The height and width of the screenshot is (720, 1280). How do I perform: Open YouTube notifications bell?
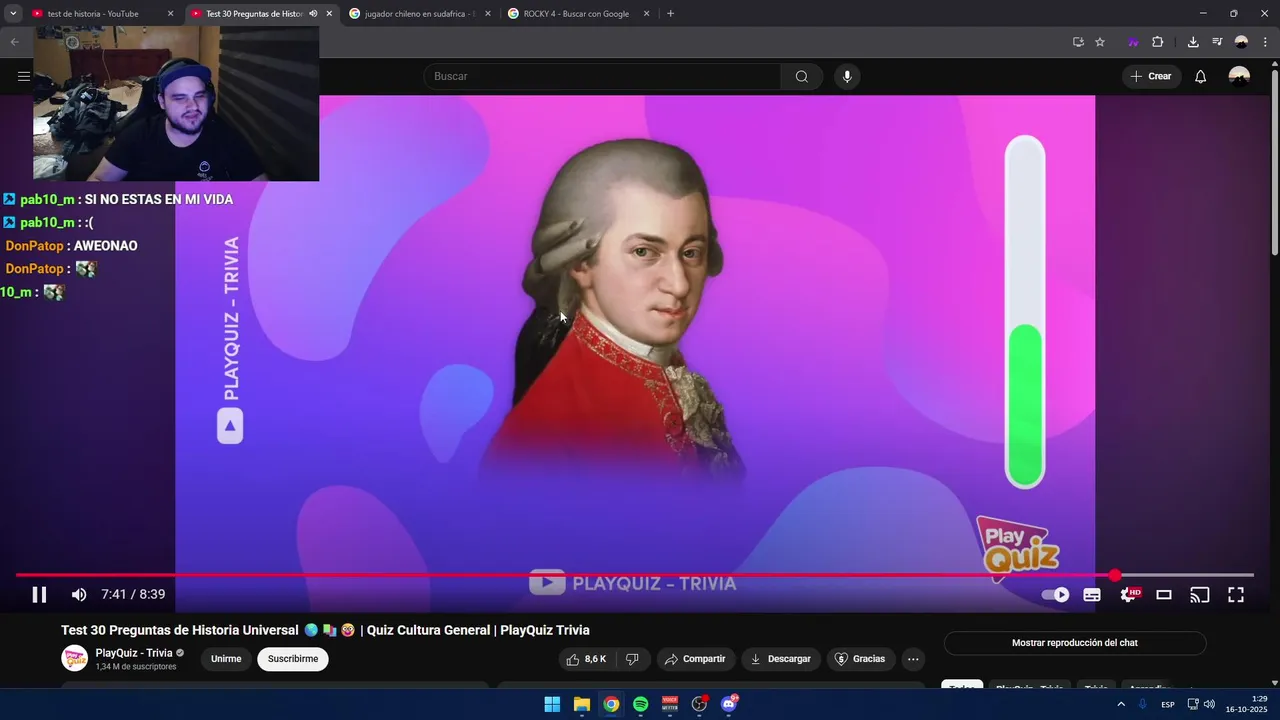coord(1201,76)
